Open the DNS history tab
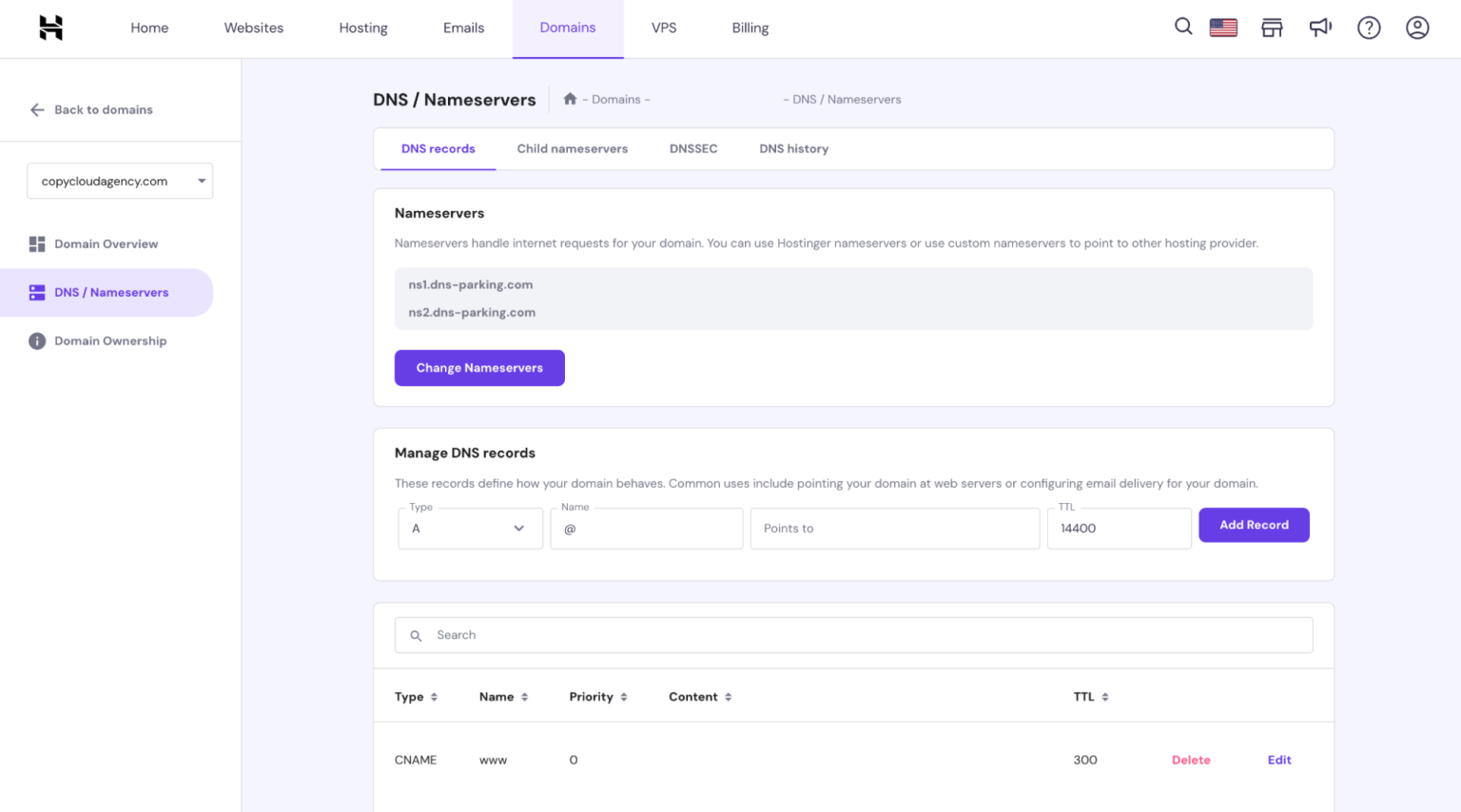 coord(794,148)
